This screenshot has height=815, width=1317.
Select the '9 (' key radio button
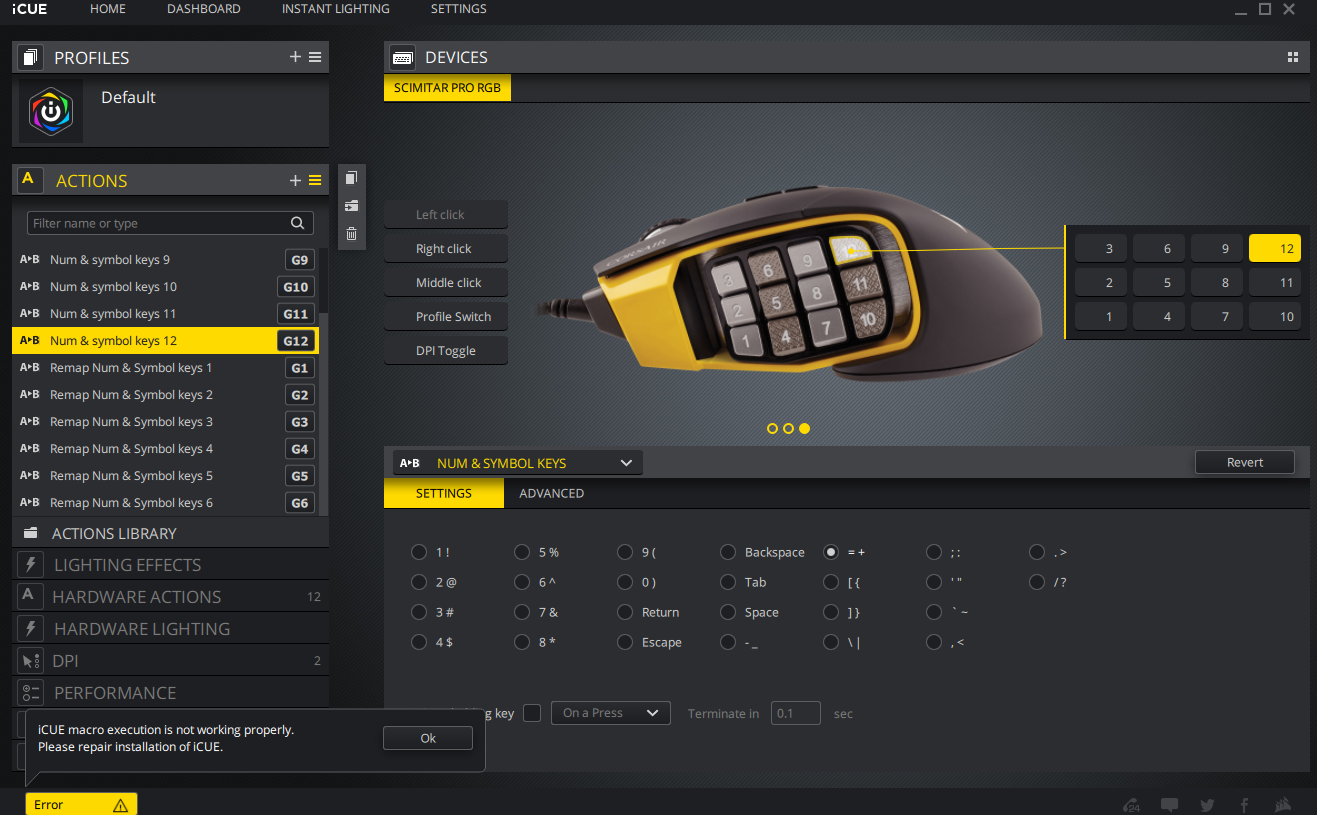[625, 552]
